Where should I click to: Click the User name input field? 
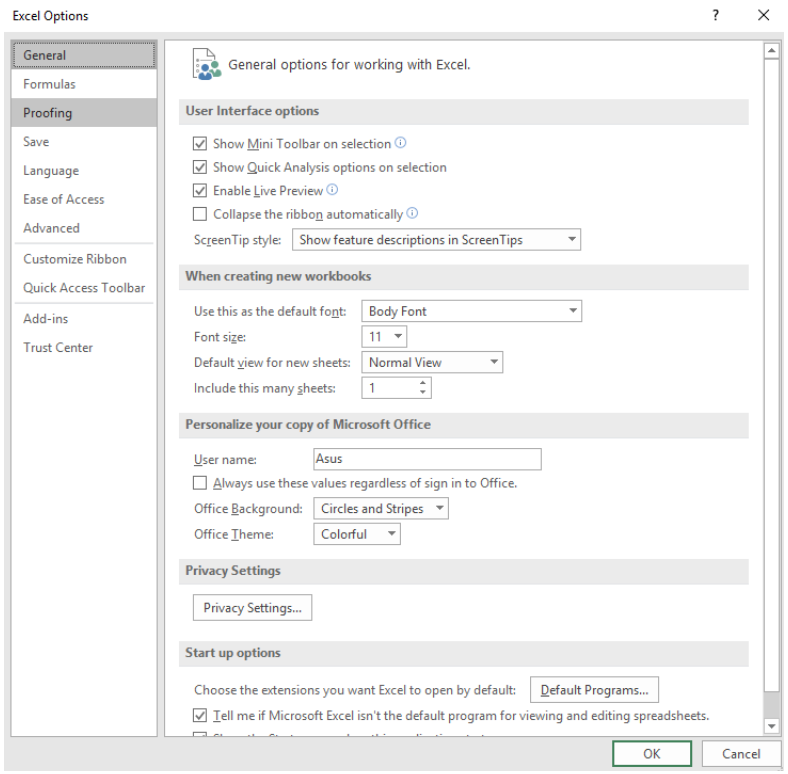pyautogui.click(x=427, y=459)
